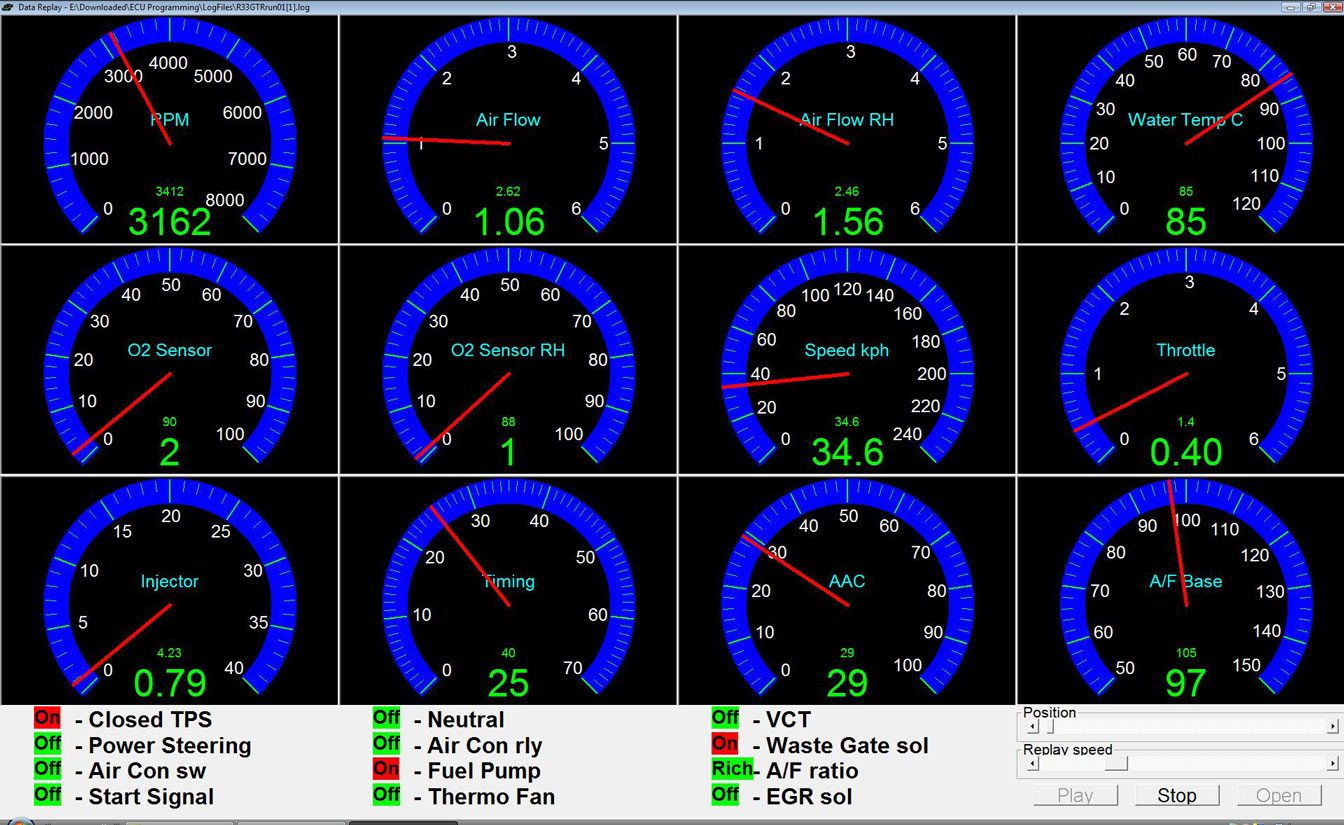Click the Thermo Fan Off indicator
Image resolution: width=1344 pixels, height=825 pixels.
tap(386, 795)
